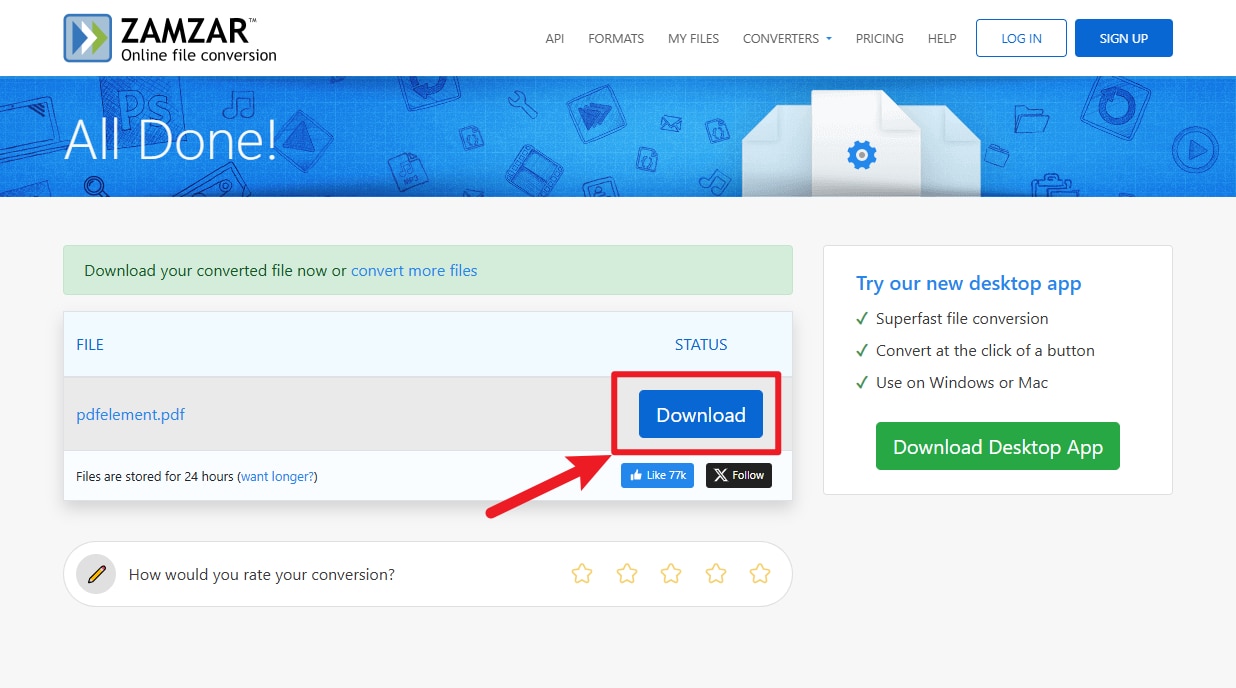
Task: Follow Zamzar on X
Action: click(739, 475)
